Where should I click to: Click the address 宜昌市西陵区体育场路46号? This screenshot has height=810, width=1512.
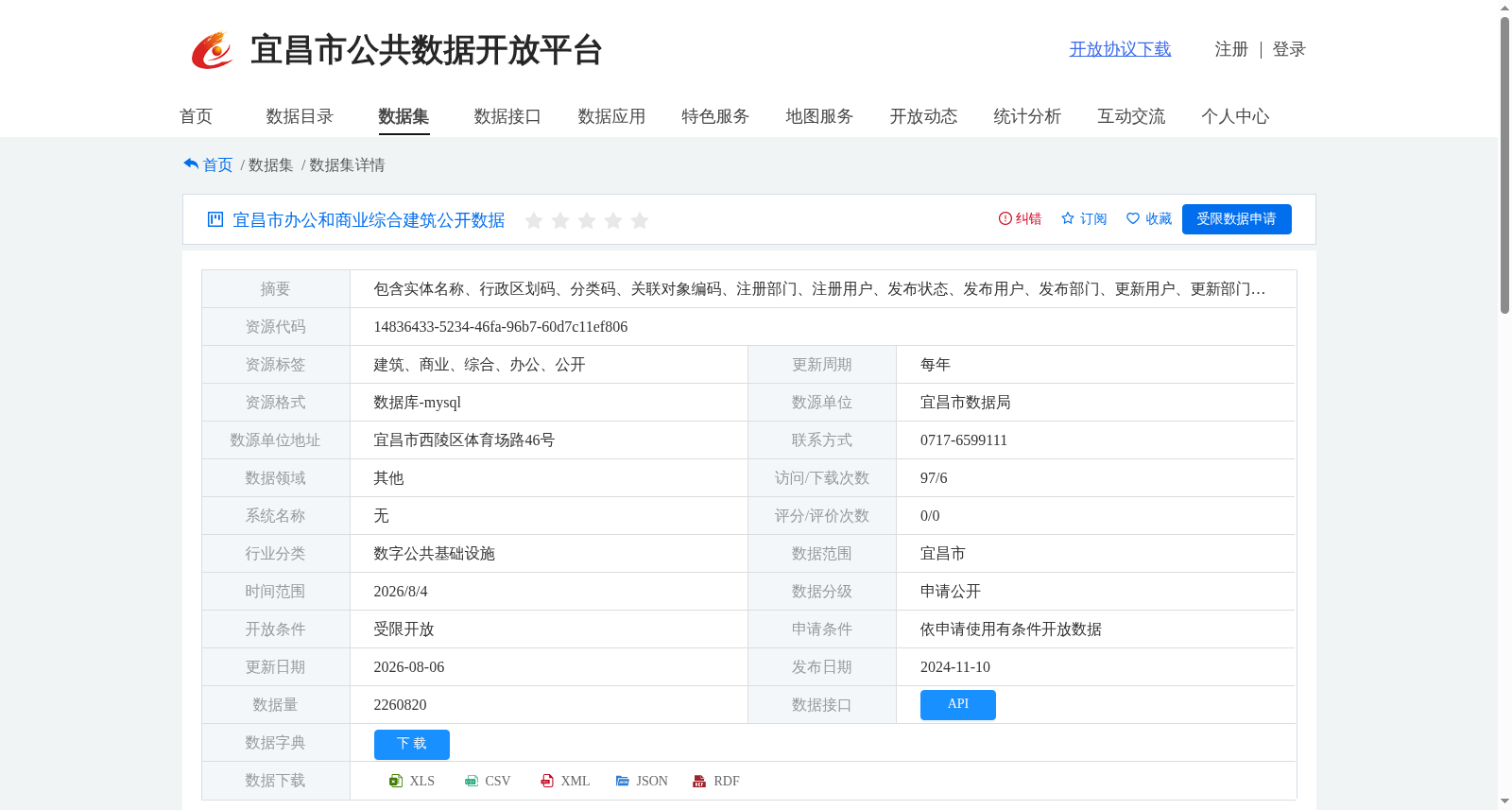pos(464,440)
